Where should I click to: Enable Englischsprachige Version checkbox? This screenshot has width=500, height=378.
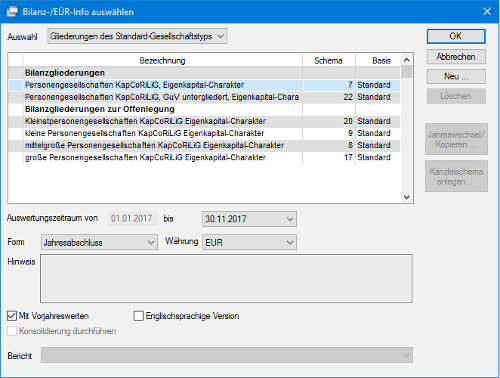(138, 316)
